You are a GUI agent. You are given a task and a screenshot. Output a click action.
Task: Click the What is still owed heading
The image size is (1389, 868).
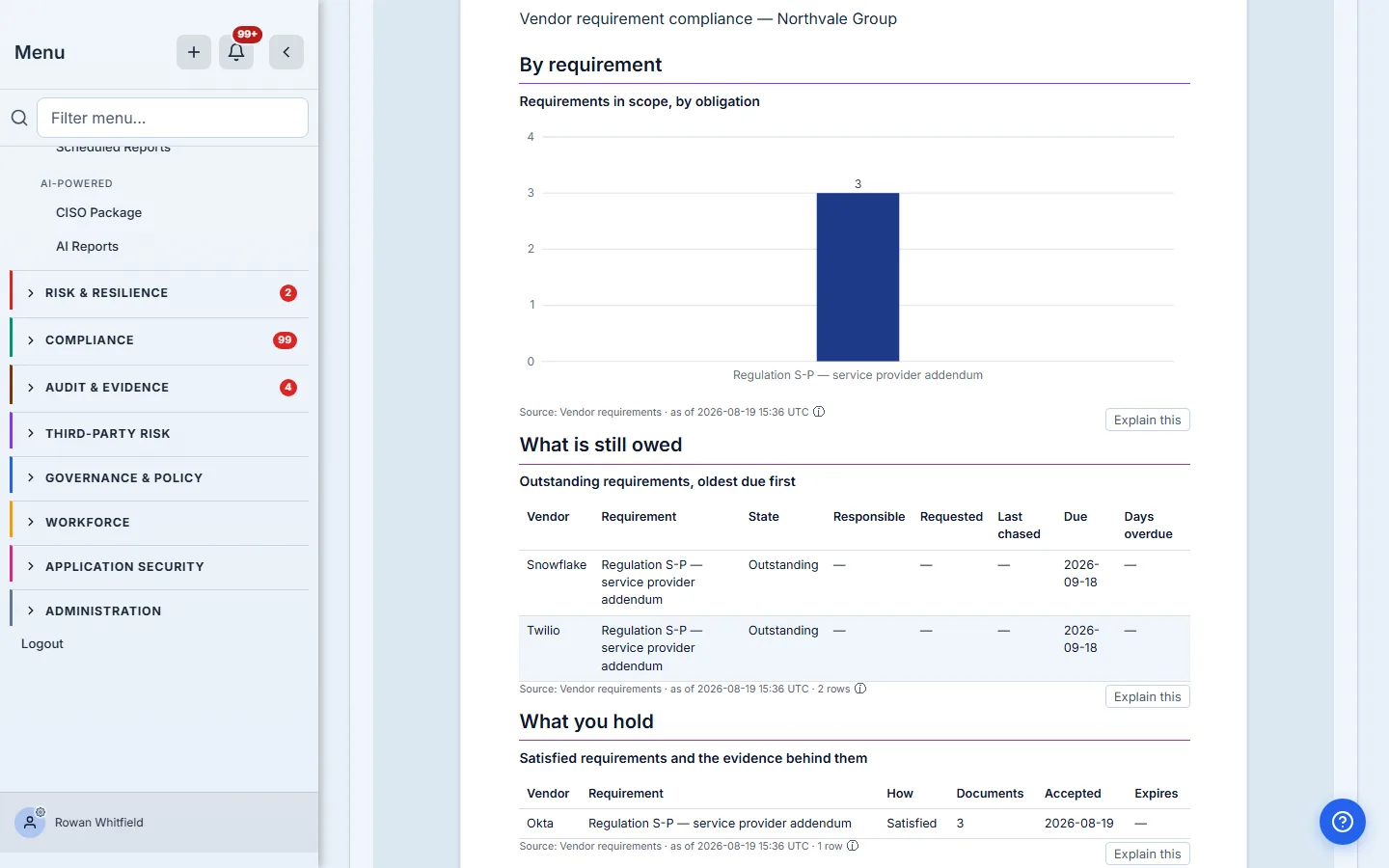click(x=601, y=445)
